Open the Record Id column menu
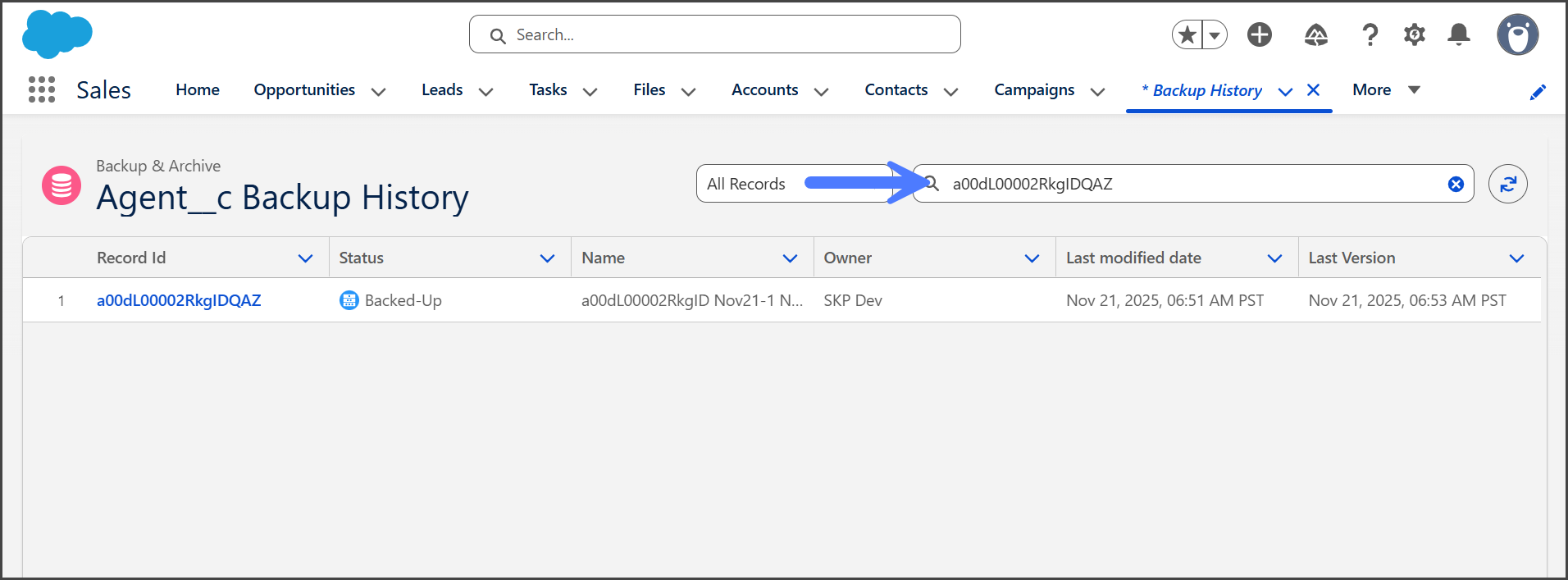Viewport: 1568px width, 580px height. pos(305,258)
